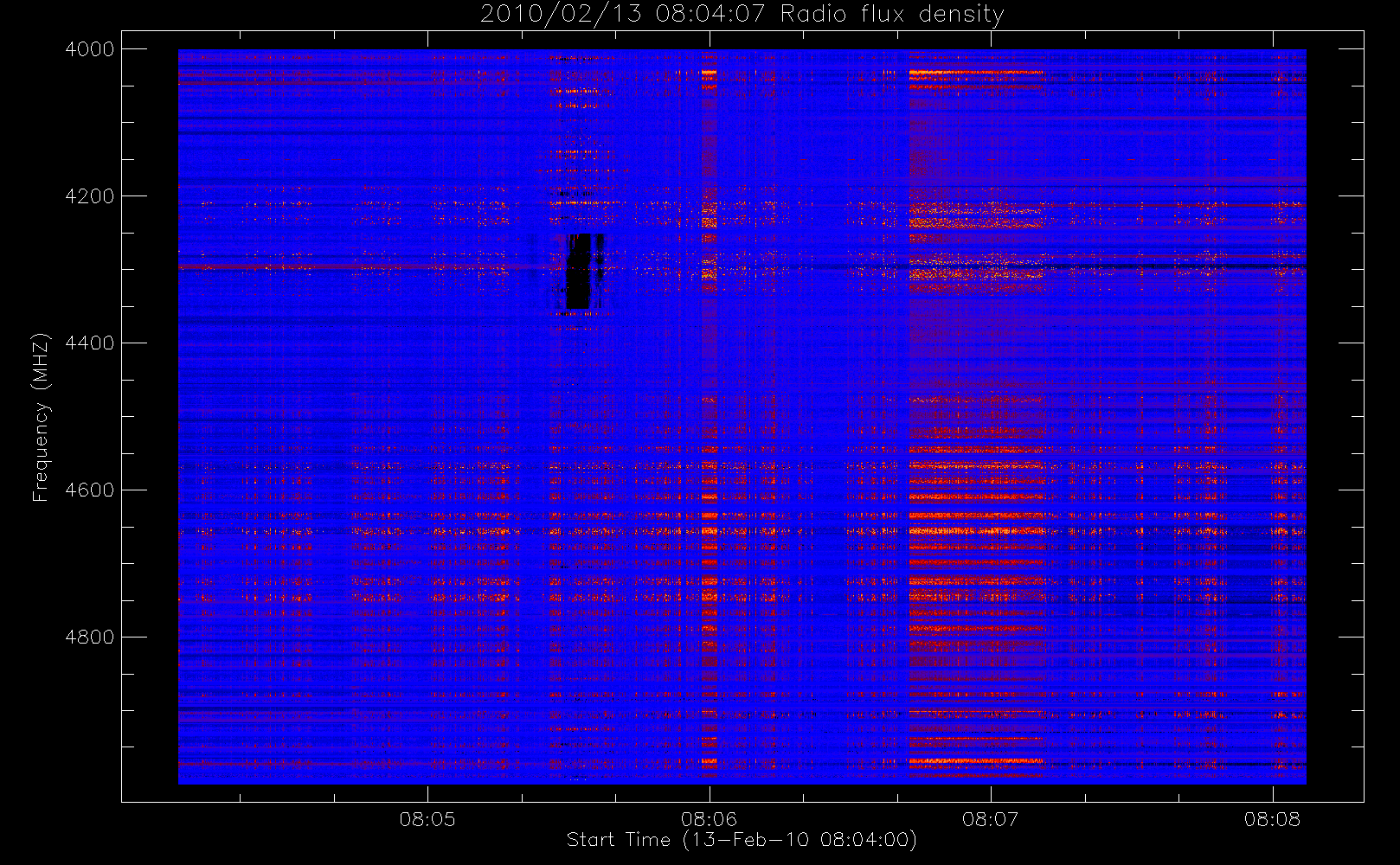Click the plot title "2010/02/13 08:04:07 Radio flux density"
1400x865 pixels.
[x=742, y=14]
